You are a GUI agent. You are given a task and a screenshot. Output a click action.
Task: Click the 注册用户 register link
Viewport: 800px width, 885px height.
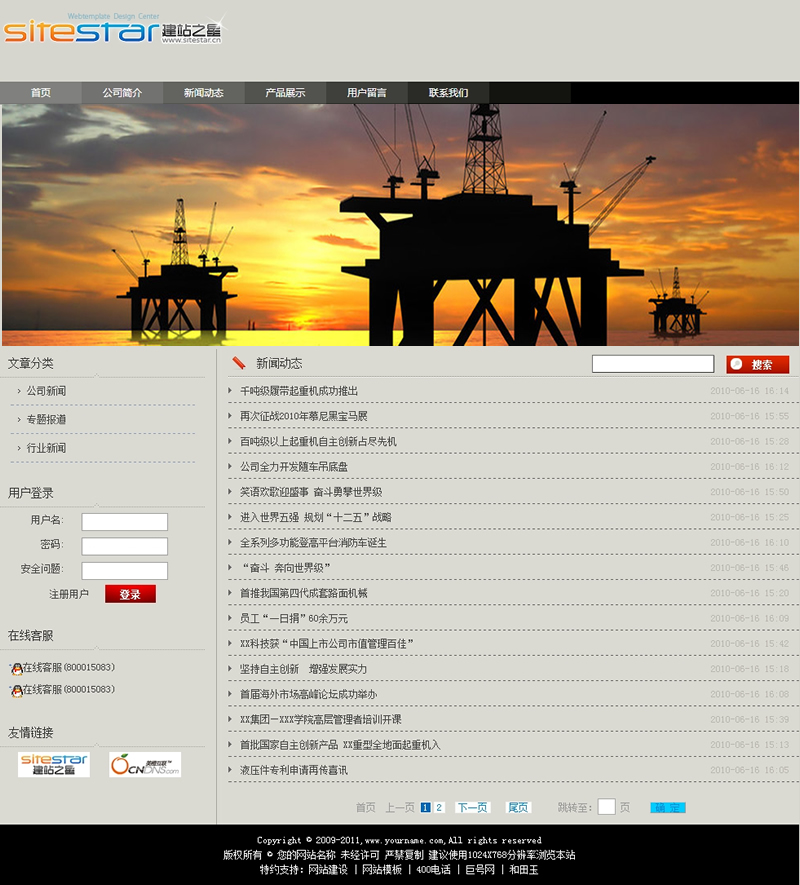69,594
